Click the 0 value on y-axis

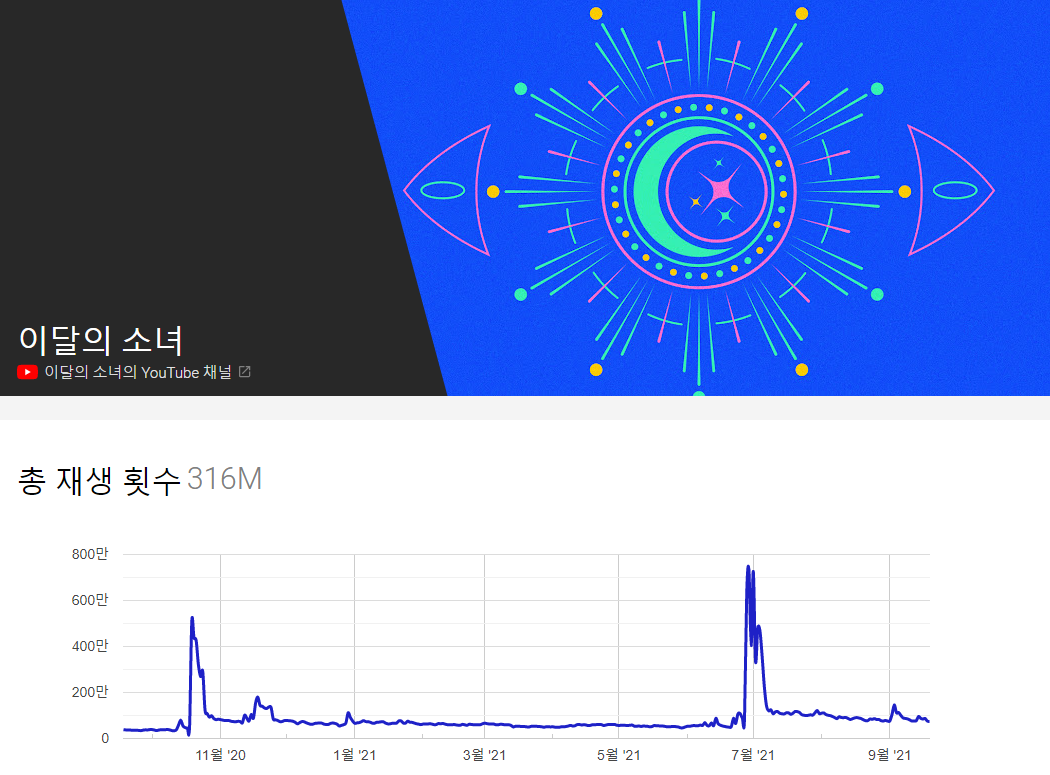tap(104, 738)
